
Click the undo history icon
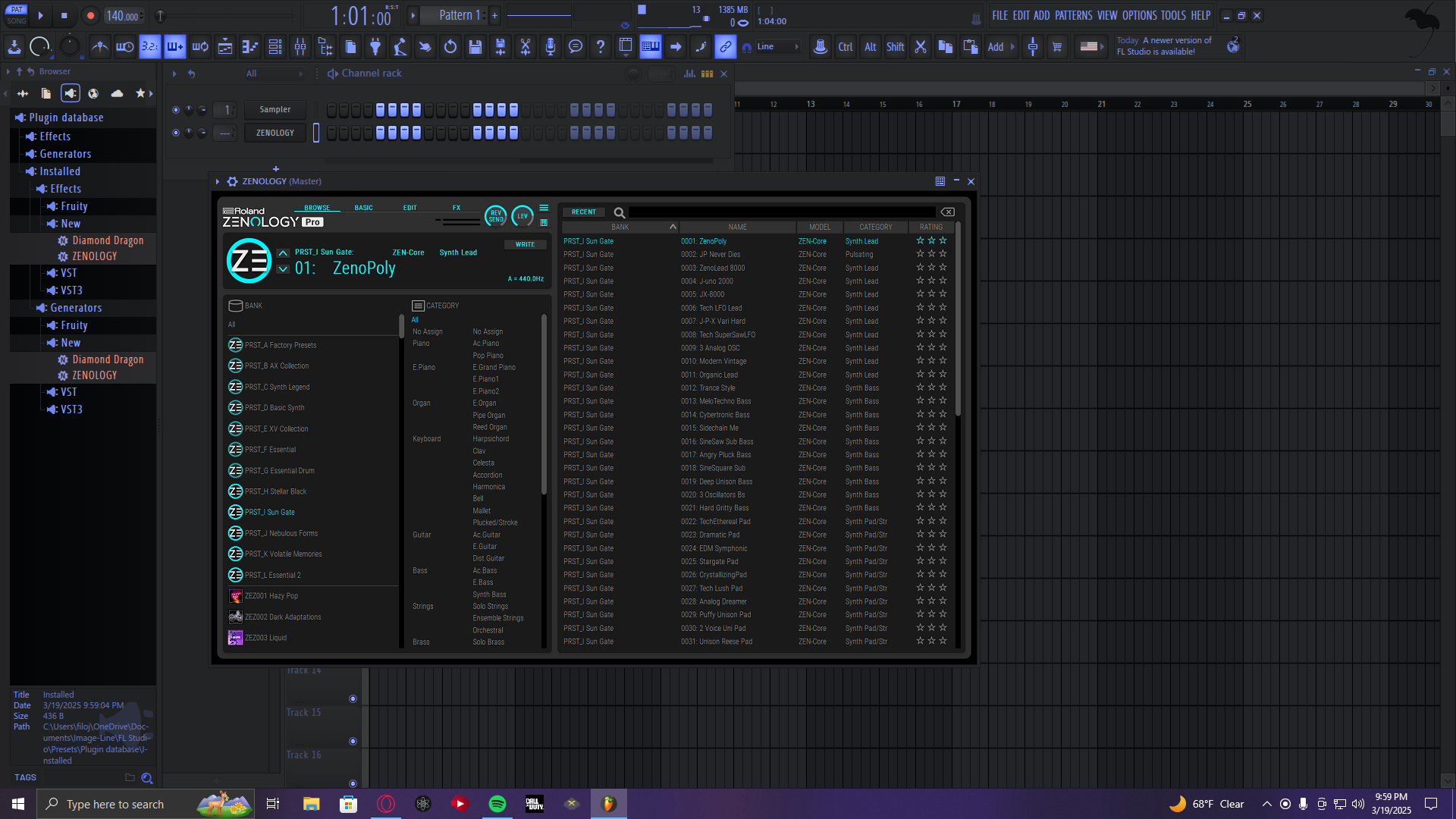tap(450, 47)
